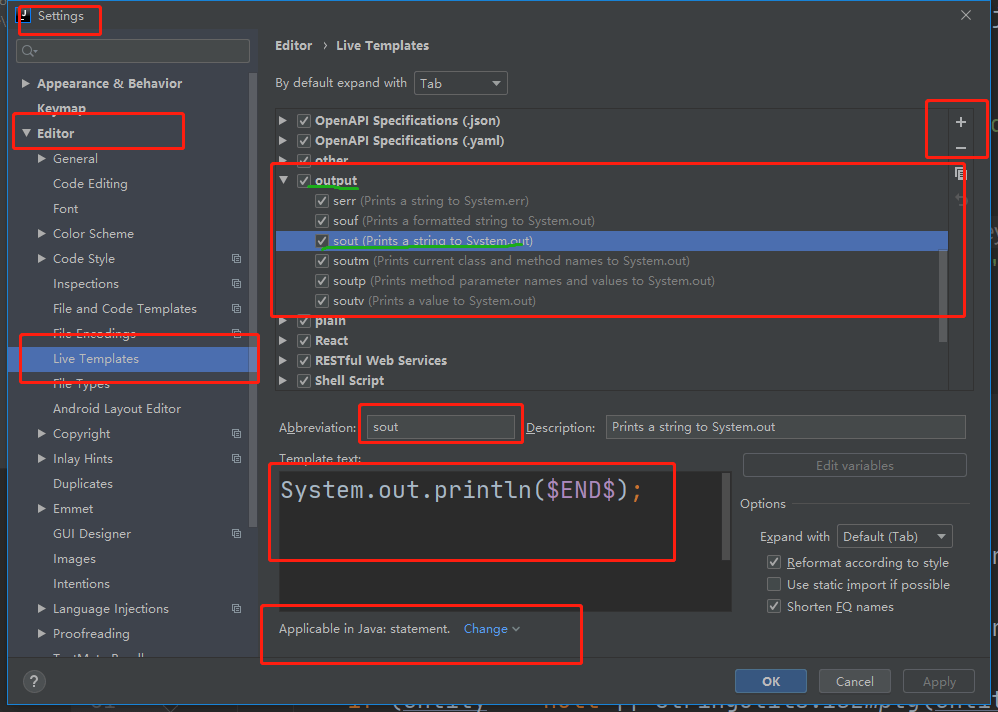Click the project icon beside File and Code Templates
Viewport: 998px width, 712px height.
(236, 309)
